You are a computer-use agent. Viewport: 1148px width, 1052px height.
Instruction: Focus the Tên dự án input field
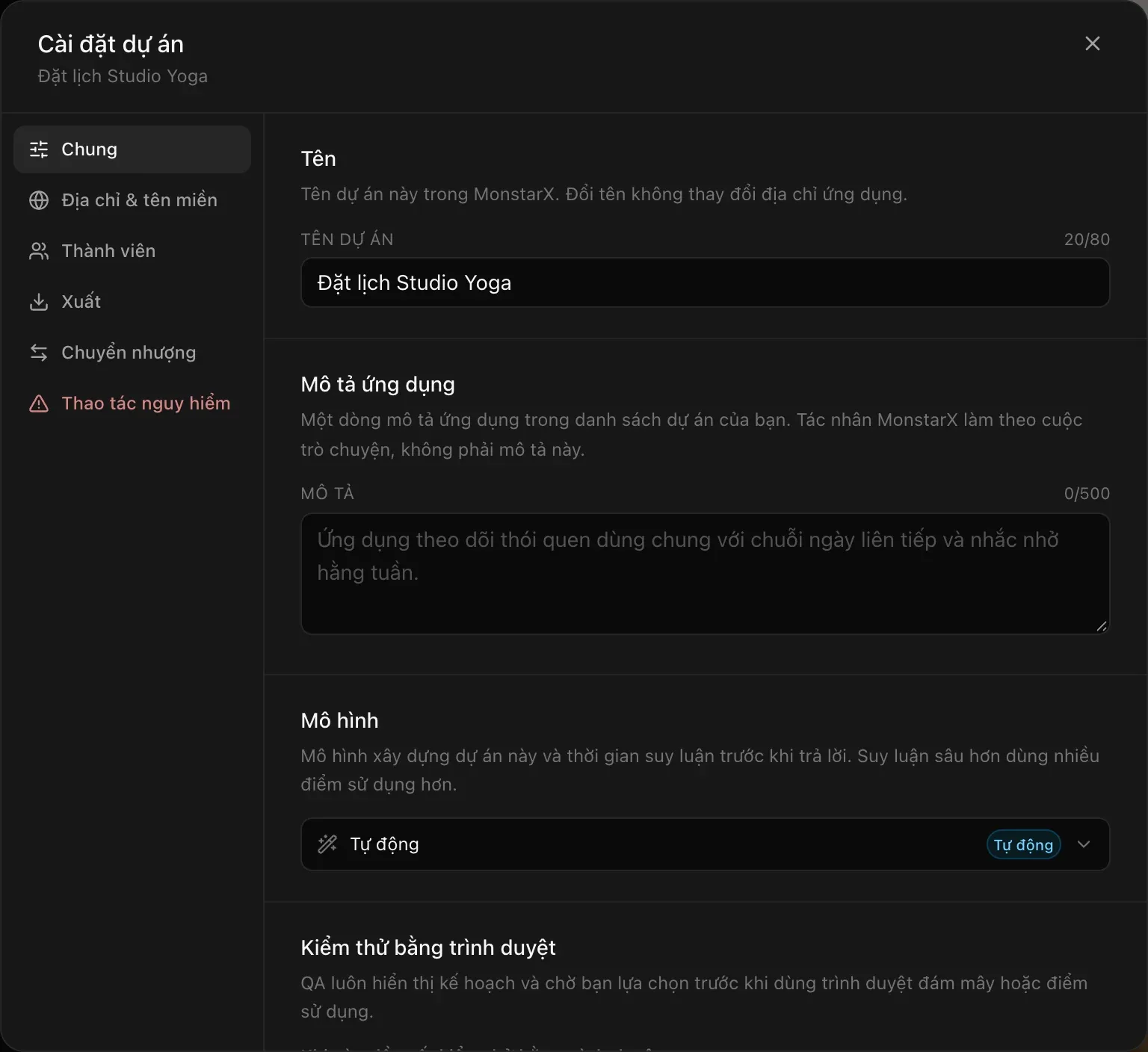pos(705,282)
